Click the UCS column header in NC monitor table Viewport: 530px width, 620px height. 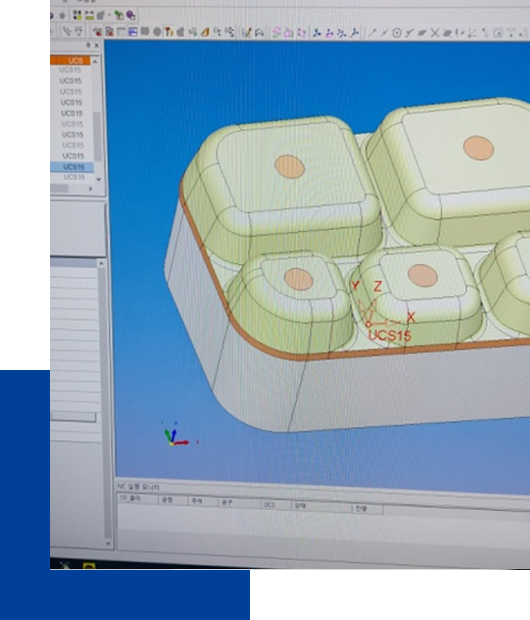click(269, 505)
